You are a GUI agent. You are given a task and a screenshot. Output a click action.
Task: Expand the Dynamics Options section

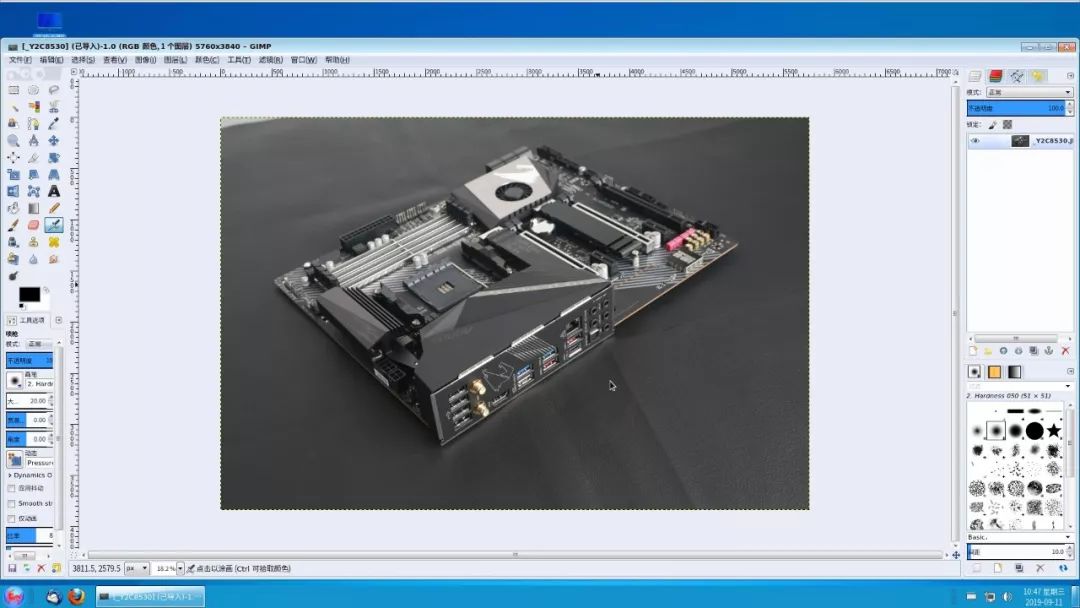coord(9,475)
